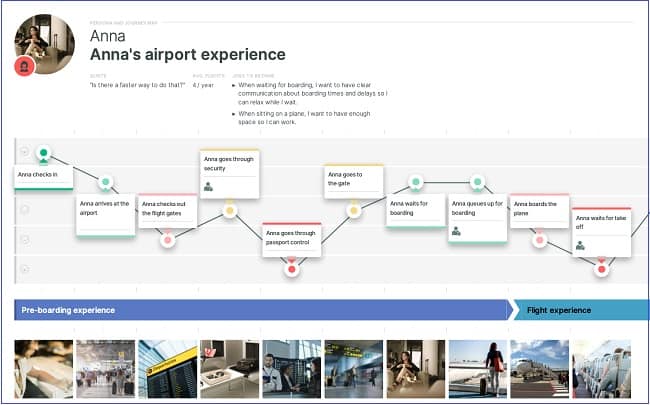Click the persona name 'Anna'

108,36
